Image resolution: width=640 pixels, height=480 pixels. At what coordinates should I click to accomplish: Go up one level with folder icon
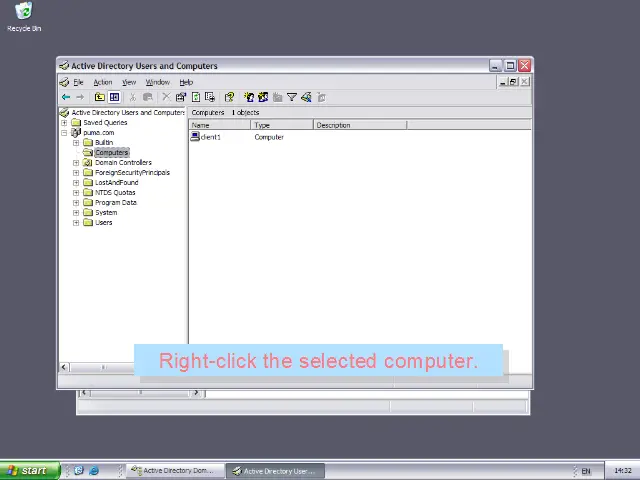click(100, 97)
